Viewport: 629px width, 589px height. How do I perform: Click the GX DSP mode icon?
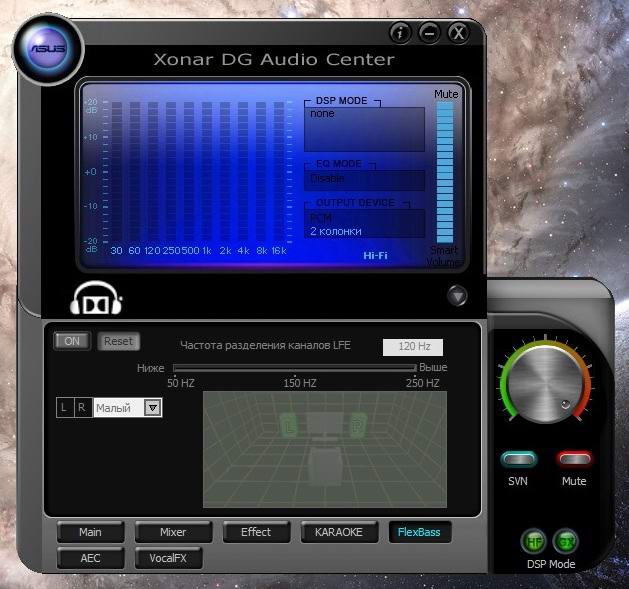tap(566, 541)
